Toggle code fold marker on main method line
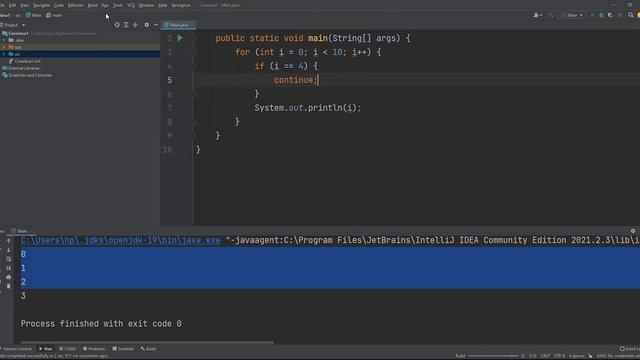 click(193, 38)
